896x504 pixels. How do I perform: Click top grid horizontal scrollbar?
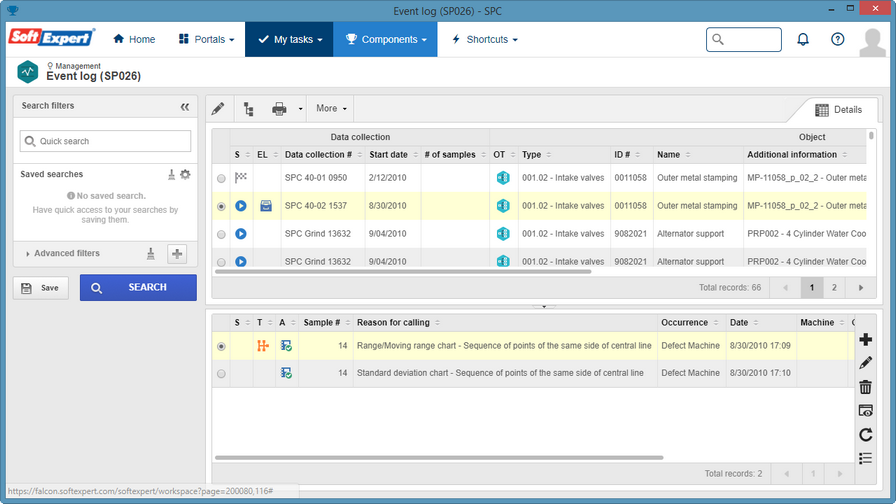[x=403, y=272]
